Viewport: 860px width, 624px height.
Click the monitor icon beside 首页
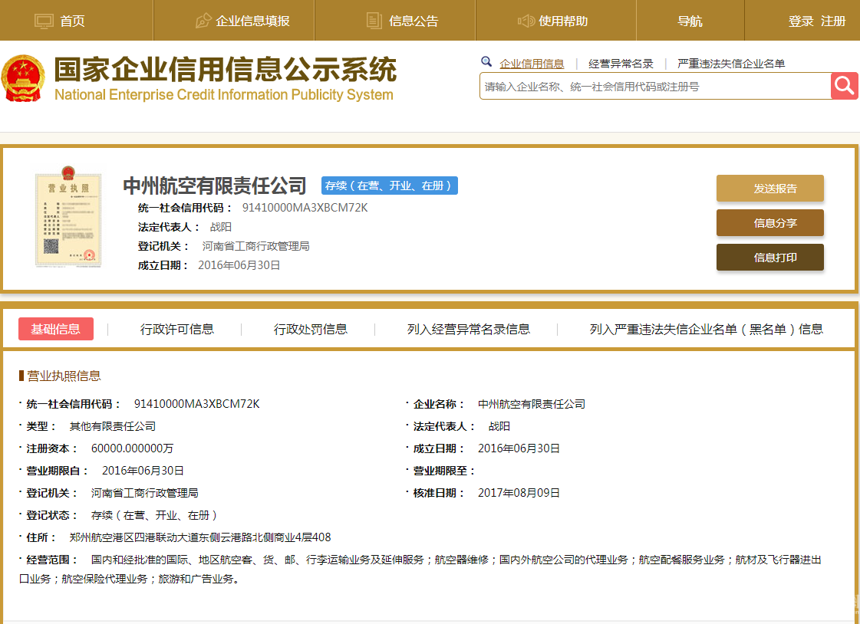tap(44, 21)
